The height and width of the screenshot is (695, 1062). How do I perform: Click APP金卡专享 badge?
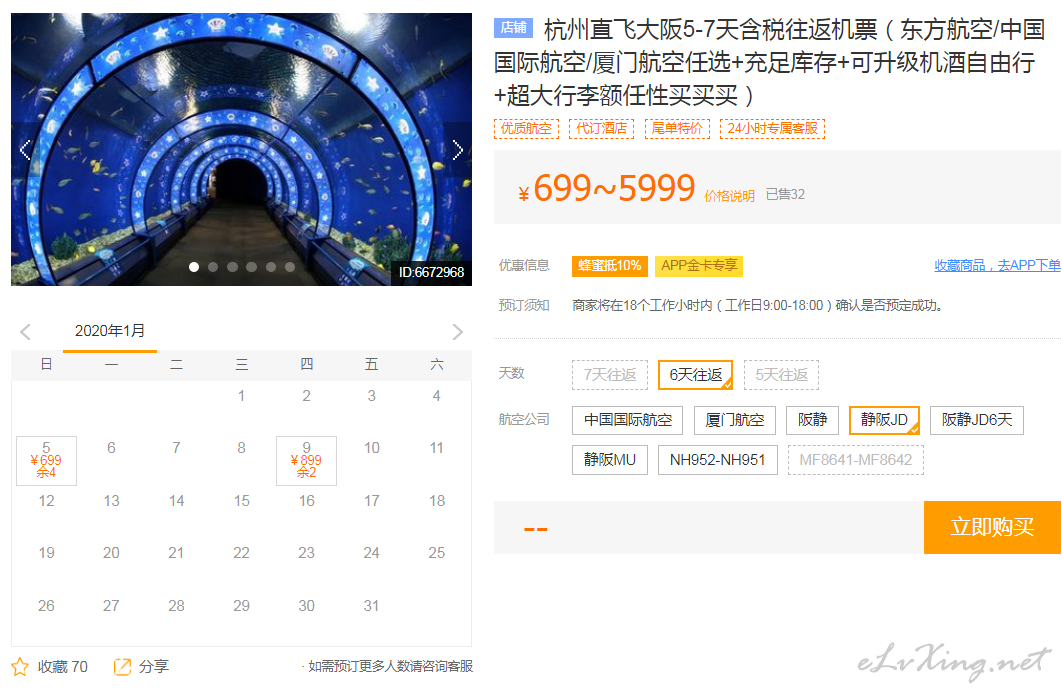[699, 266]
